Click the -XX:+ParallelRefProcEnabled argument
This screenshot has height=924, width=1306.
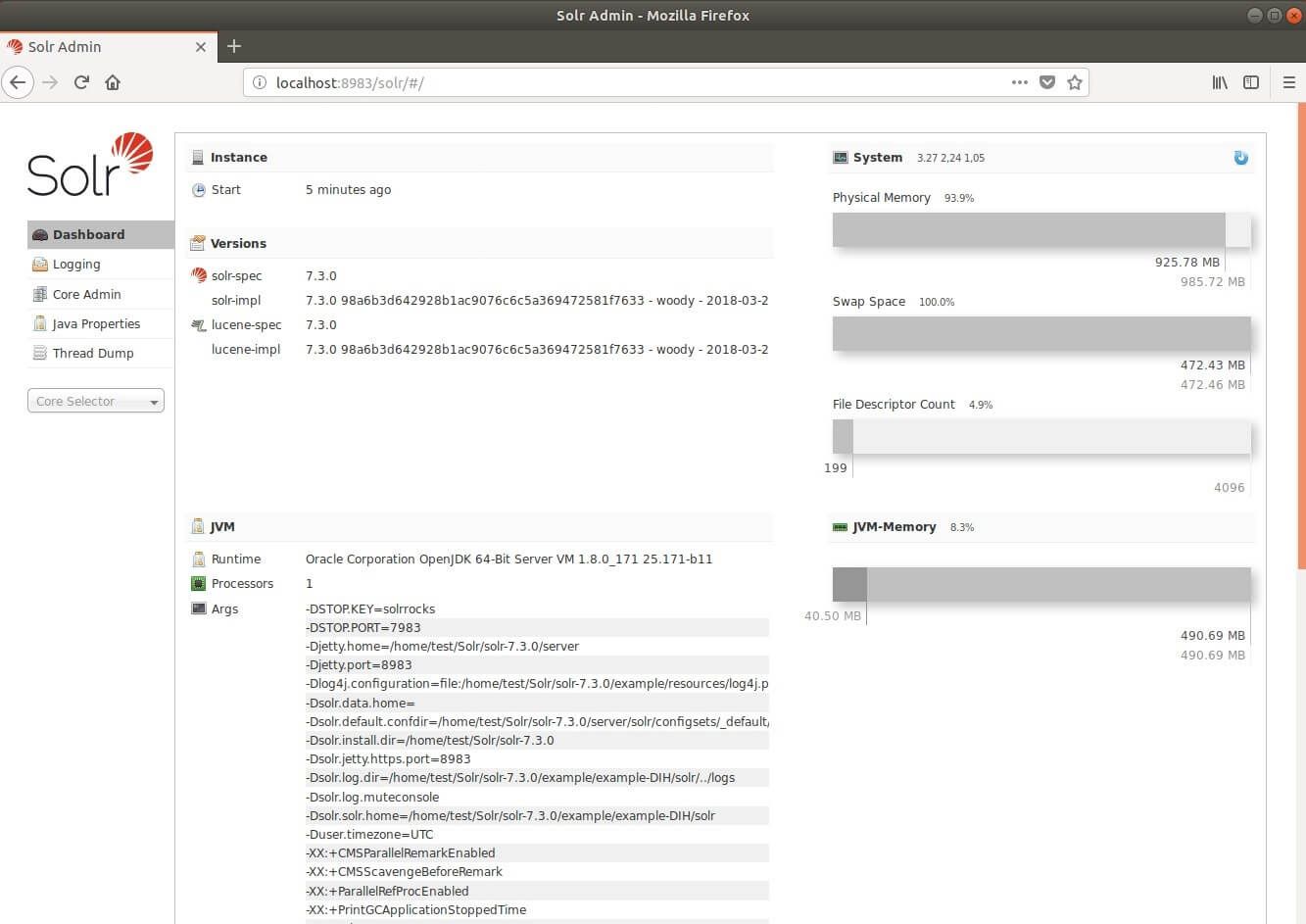(387, 891)
